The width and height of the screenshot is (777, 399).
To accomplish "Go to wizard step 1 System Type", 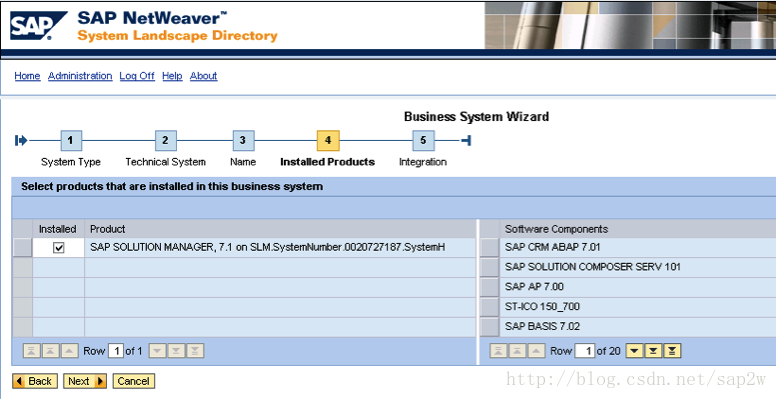I will 71,141.
